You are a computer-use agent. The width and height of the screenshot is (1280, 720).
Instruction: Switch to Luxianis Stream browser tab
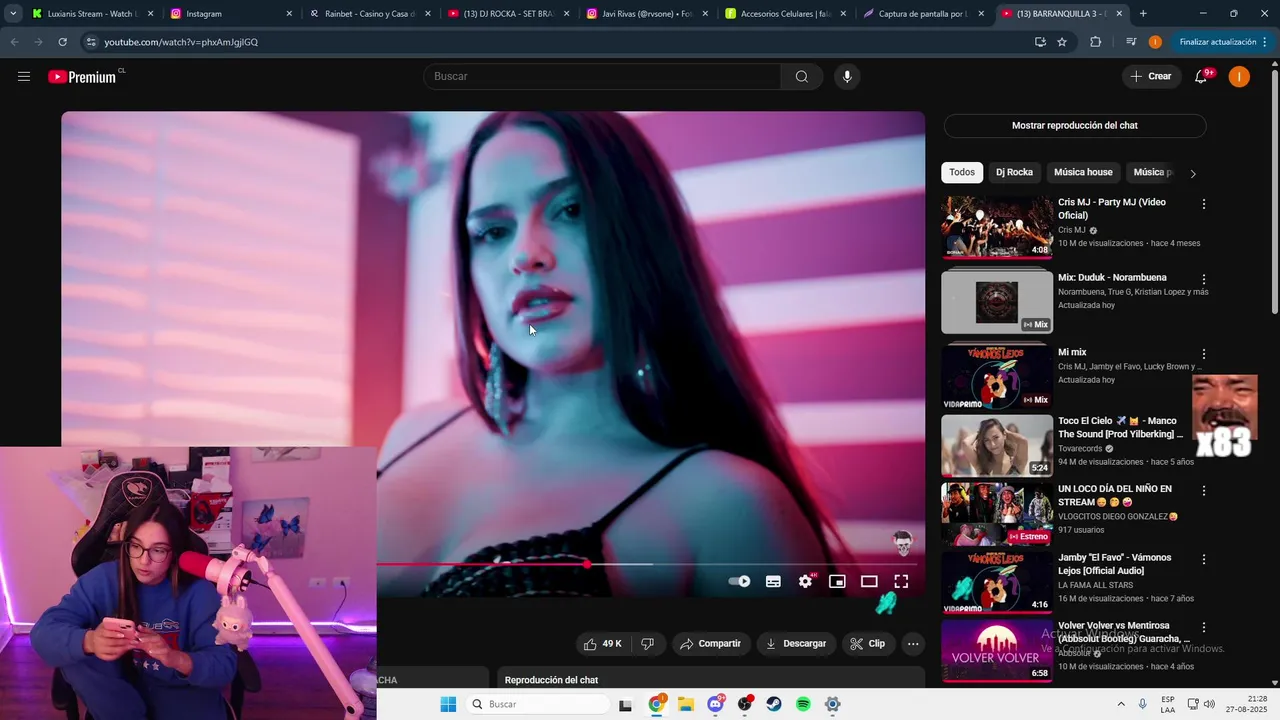click(x=93, y=14)
